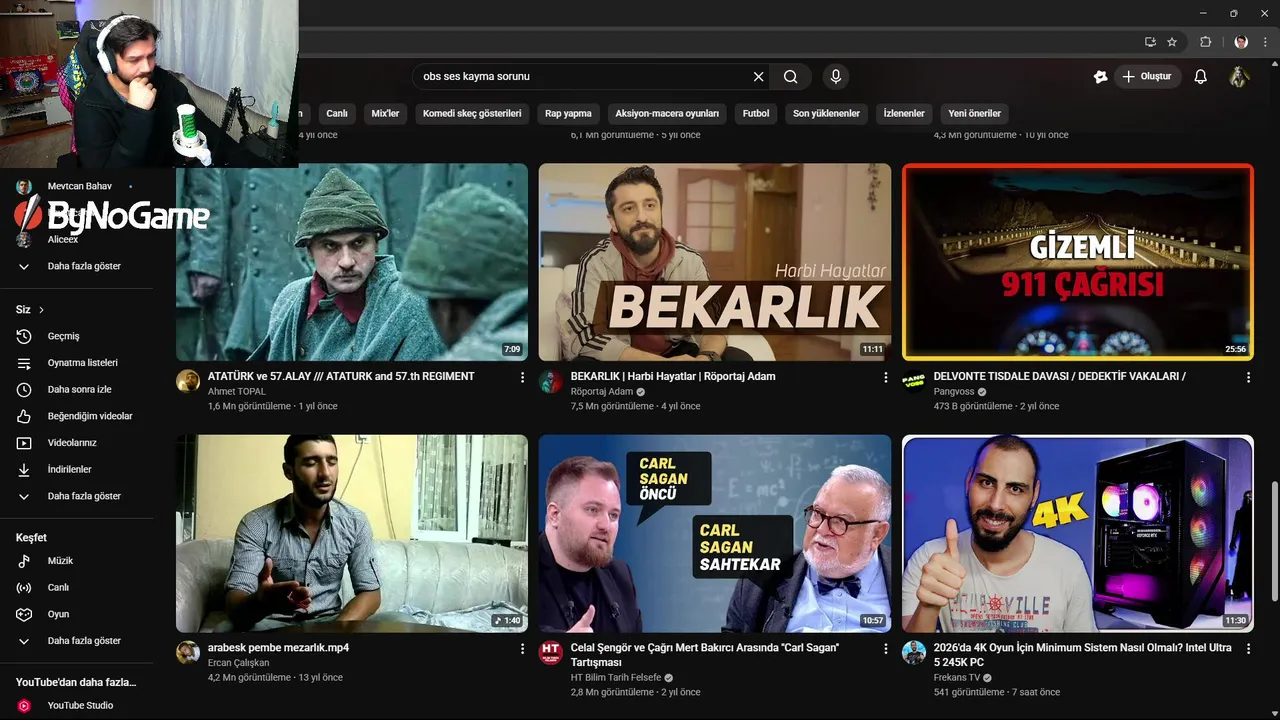Viewport: 1280px width, 720px height.
Task: Open the Ercan Çalışkan channel avatar
Action: (x=188, y=652)
